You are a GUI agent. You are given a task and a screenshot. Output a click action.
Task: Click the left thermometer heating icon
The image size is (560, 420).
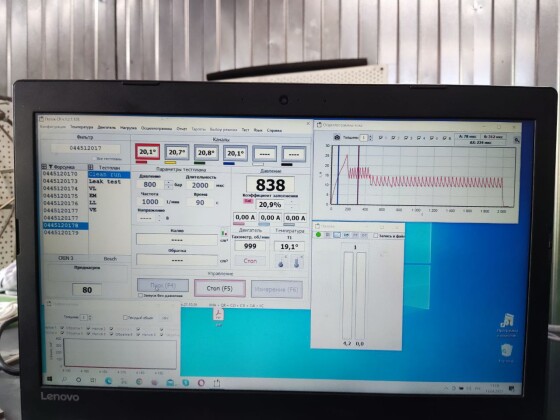(x=281, y=263)
